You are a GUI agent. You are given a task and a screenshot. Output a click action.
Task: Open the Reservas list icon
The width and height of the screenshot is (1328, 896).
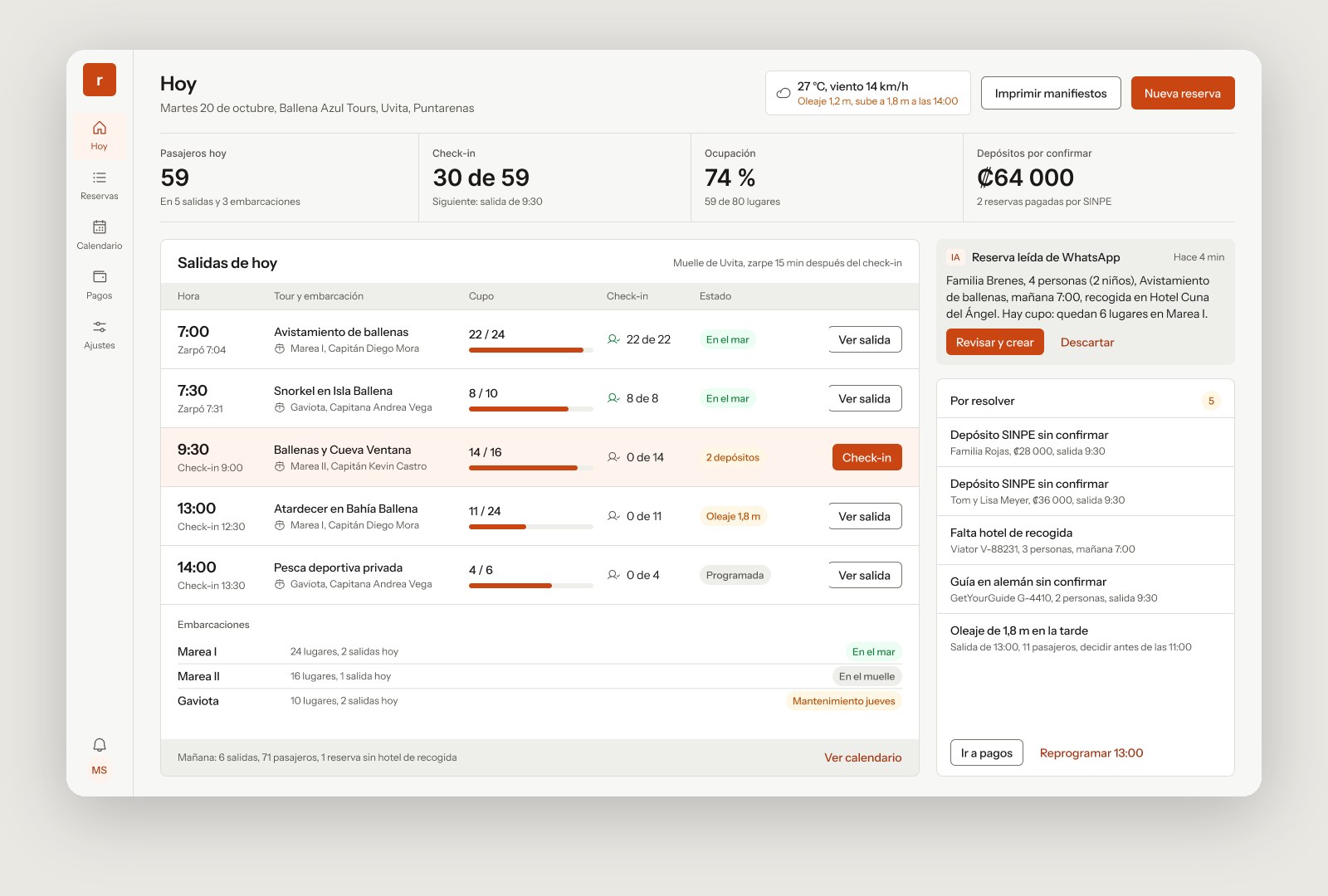coord(100,178)
